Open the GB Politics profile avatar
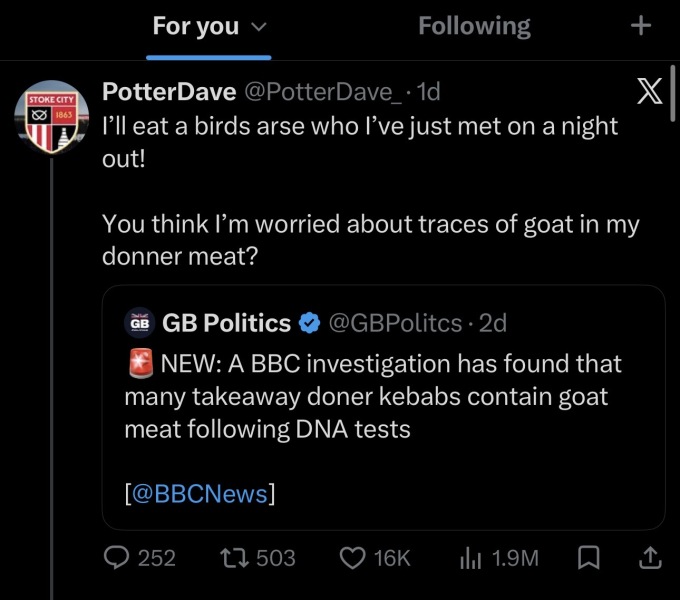This screenshot has height=600, width=680. (140, 323)
